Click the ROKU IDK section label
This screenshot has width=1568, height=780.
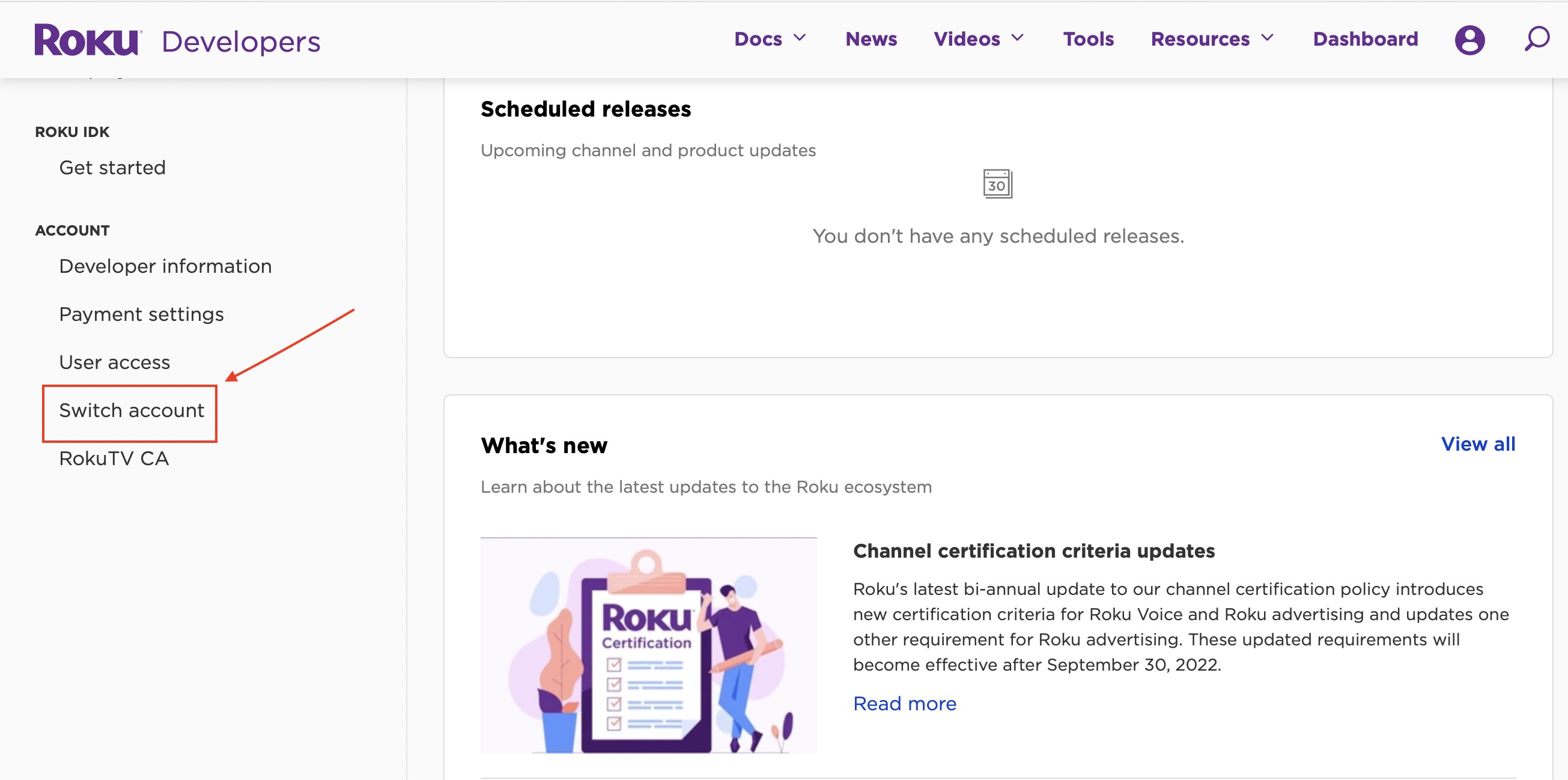tap(73, 132)
